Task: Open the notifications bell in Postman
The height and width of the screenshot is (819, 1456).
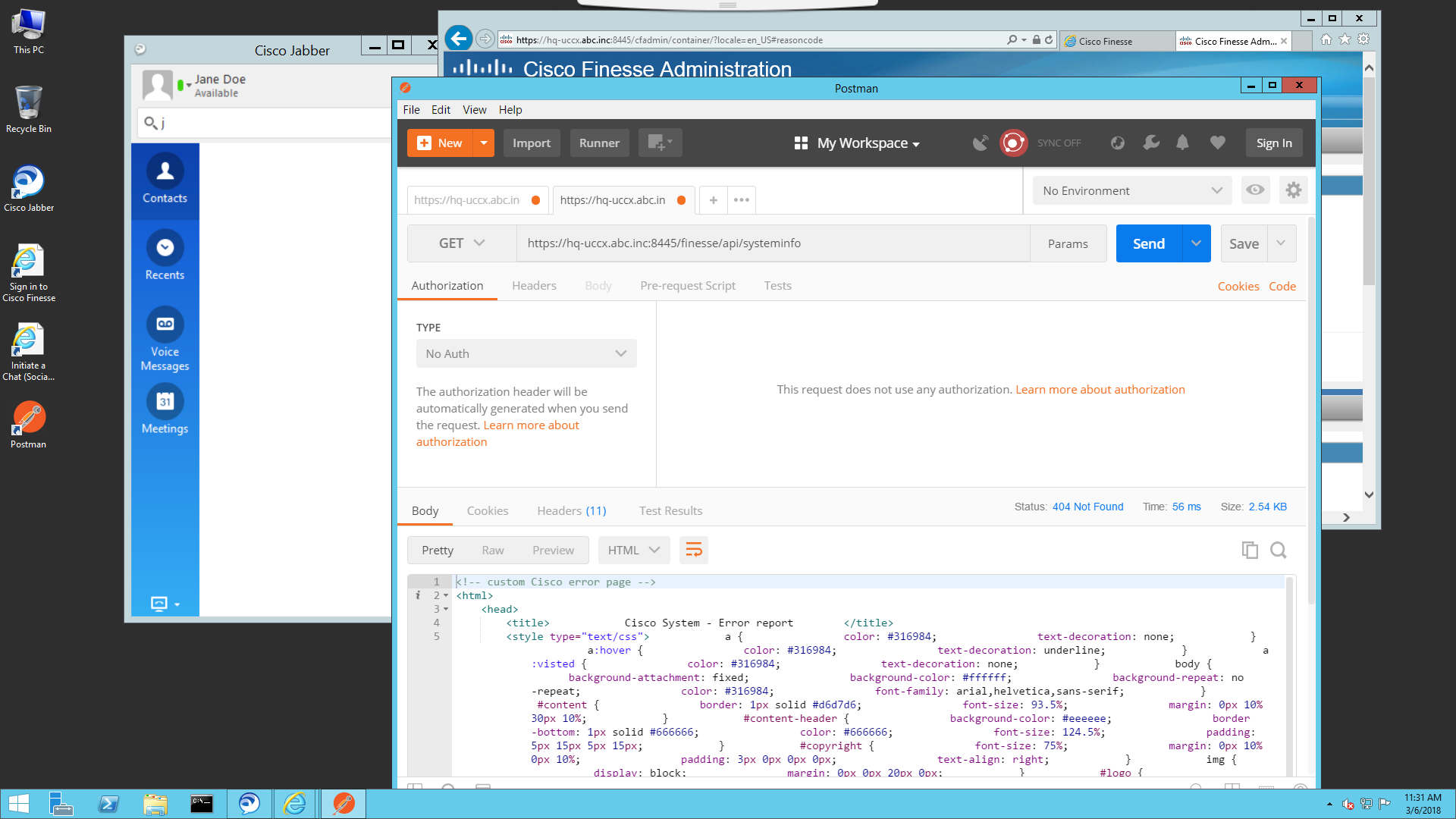Action: [1182, 143]
